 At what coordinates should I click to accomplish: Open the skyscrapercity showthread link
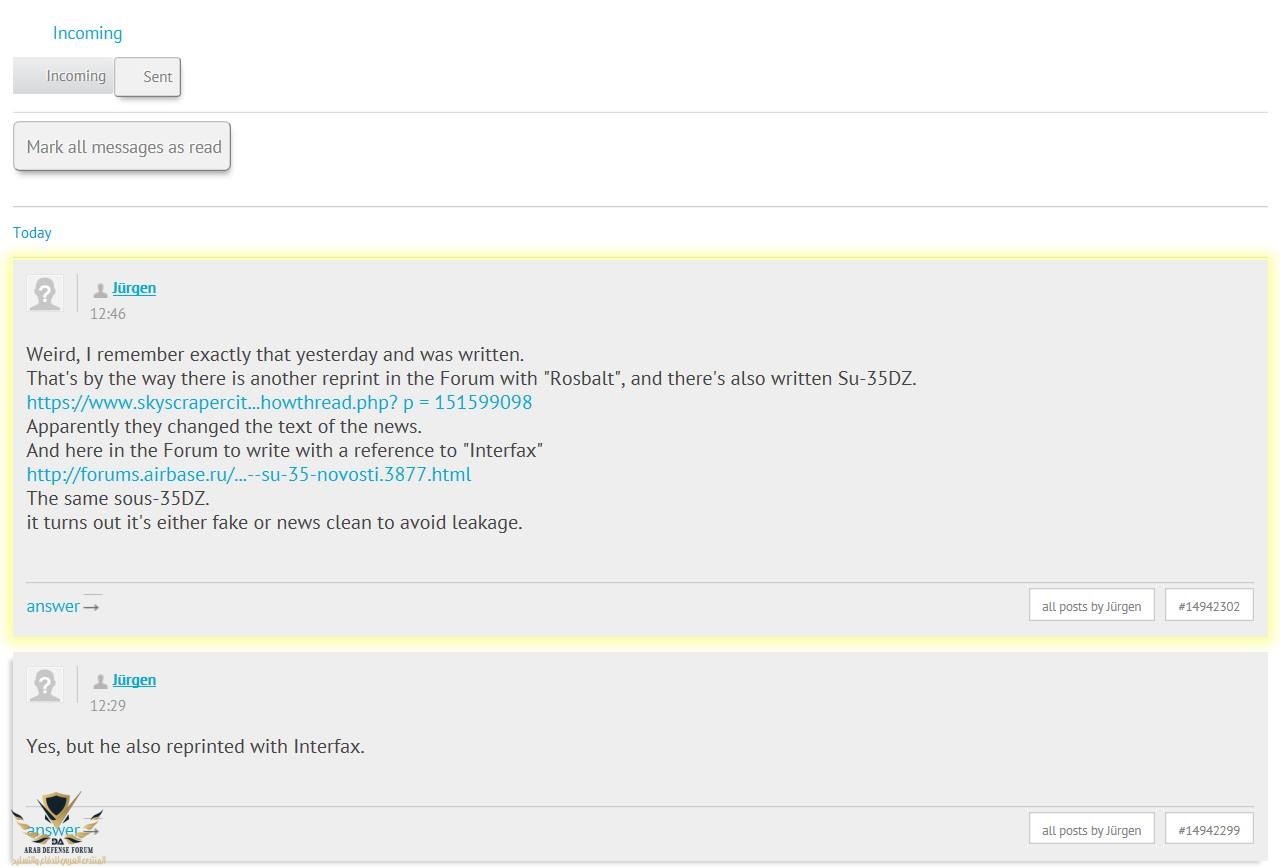coord(279,402)
